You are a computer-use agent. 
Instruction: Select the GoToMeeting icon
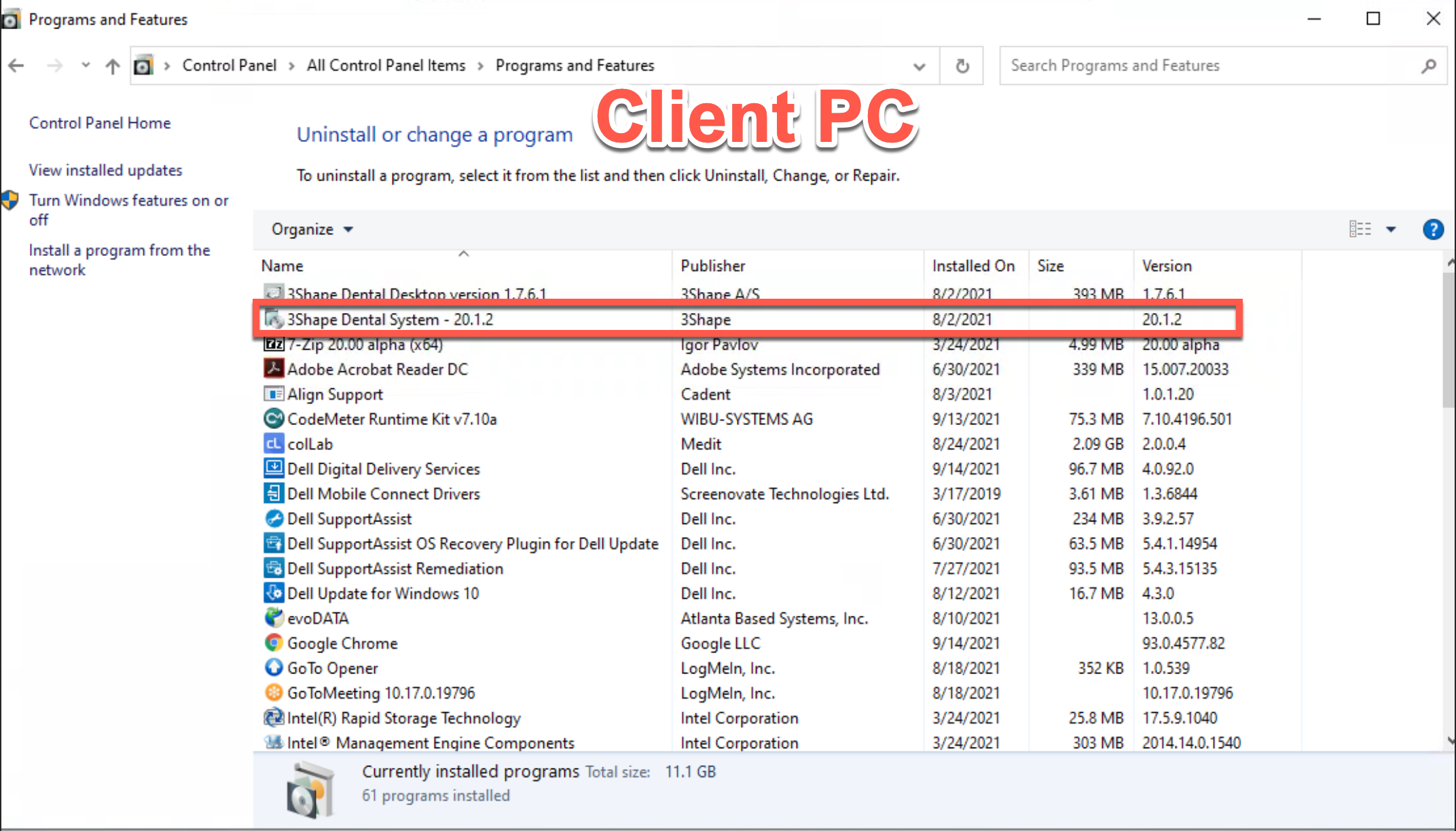(x=274, y=692)
